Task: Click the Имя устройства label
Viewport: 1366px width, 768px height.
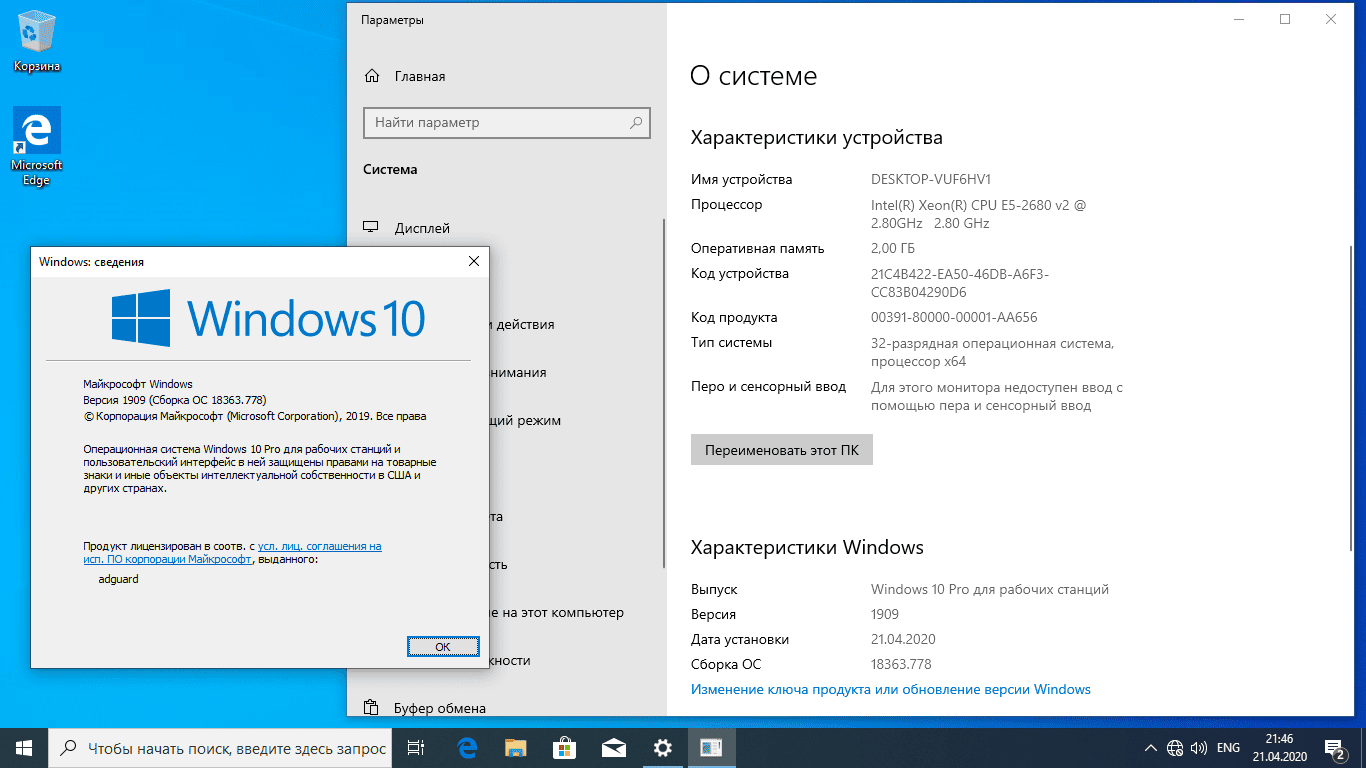Action: click(741, 179)
